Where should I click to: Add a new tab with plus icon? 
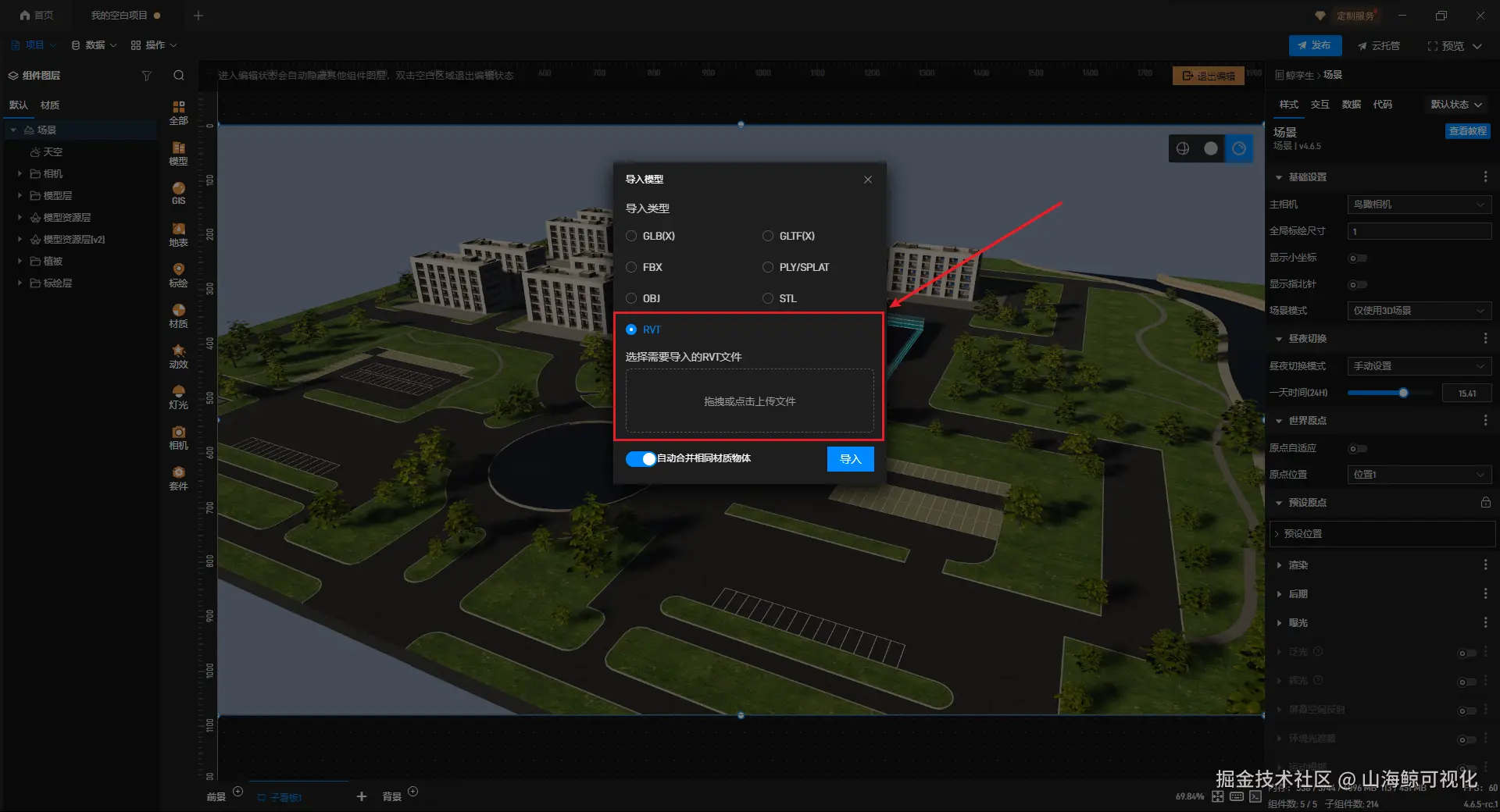point(198,16)
